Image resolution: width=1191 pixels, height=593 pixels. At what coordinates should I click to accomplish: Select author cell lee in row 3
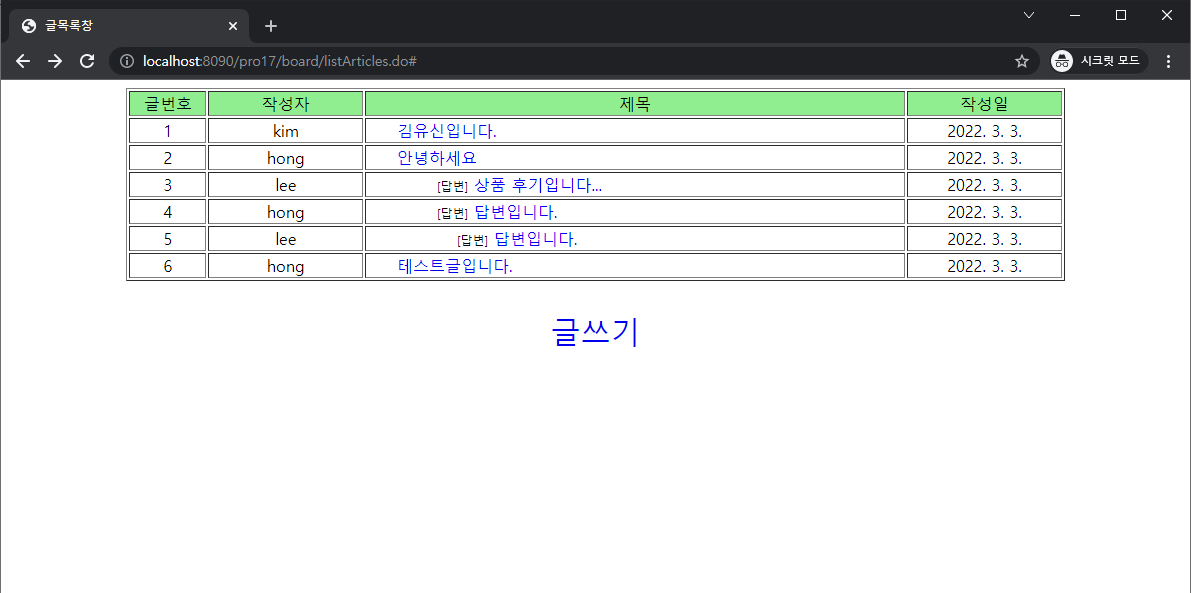pyautogui.click(x=286, y=185)
